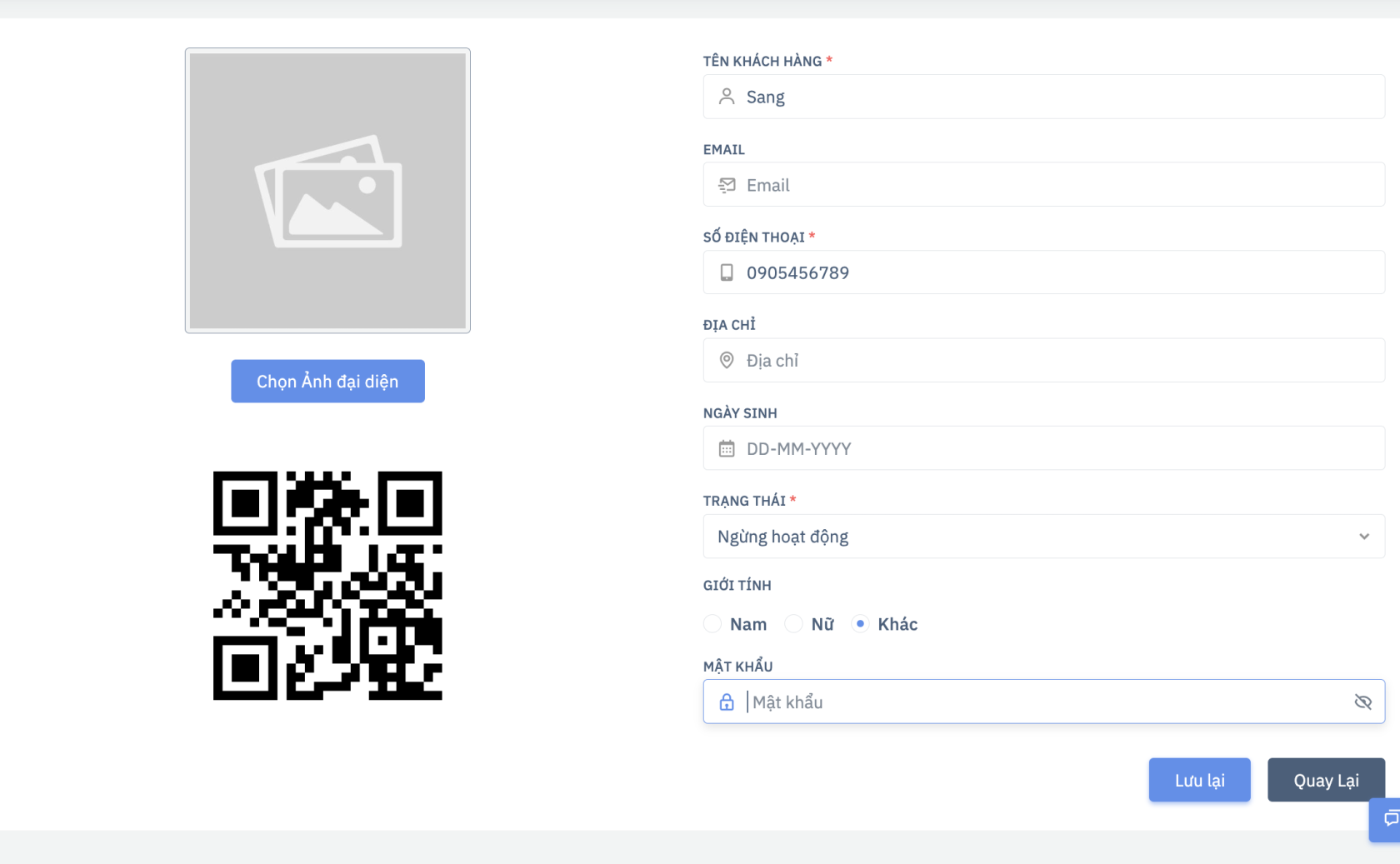The height and width of the screenshot is (864, 1400).
Task: Click the phone icon beside 0905456789
Action: [727, 272]
